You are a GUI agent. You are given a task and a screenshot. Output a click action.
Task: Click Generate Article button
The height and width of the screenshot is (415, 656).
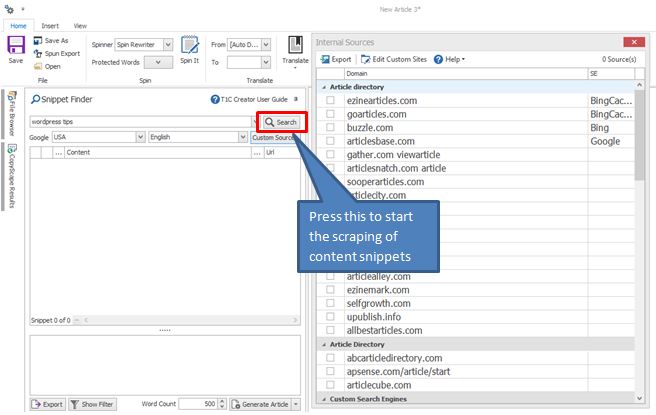click(260, 404)
